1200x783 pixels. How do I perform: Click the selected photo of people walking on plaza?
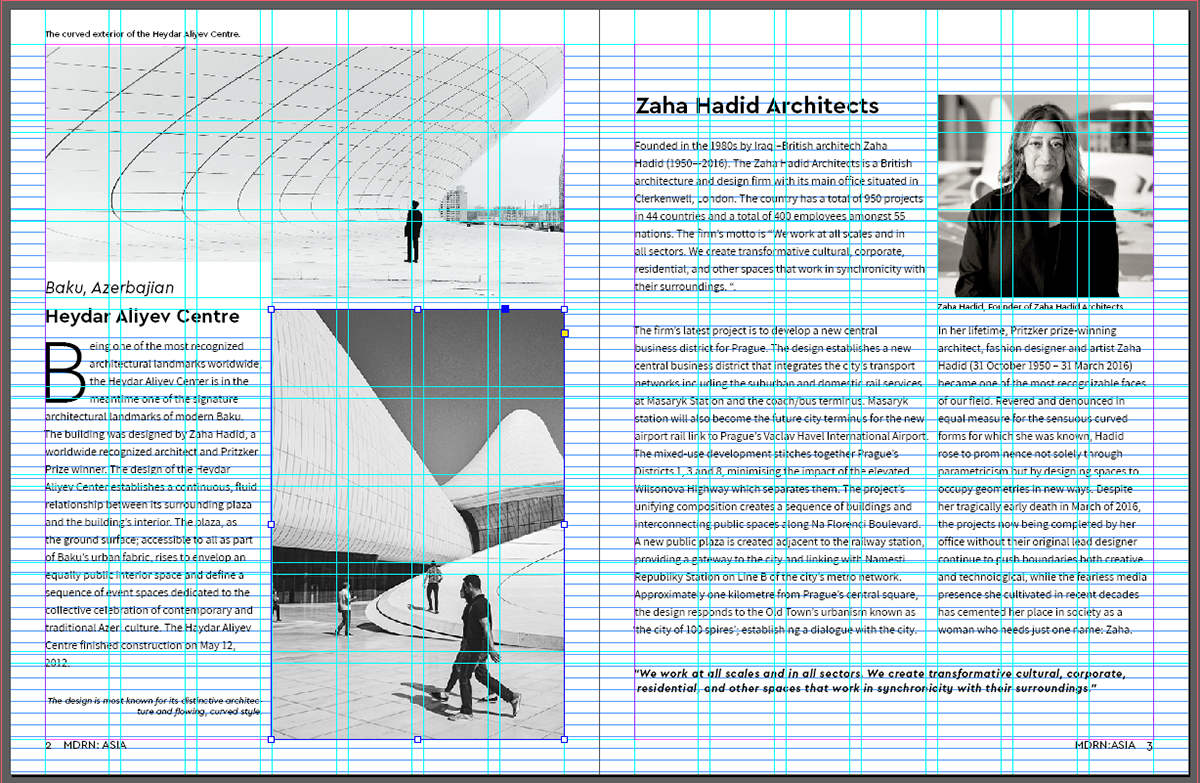point(417,524)
